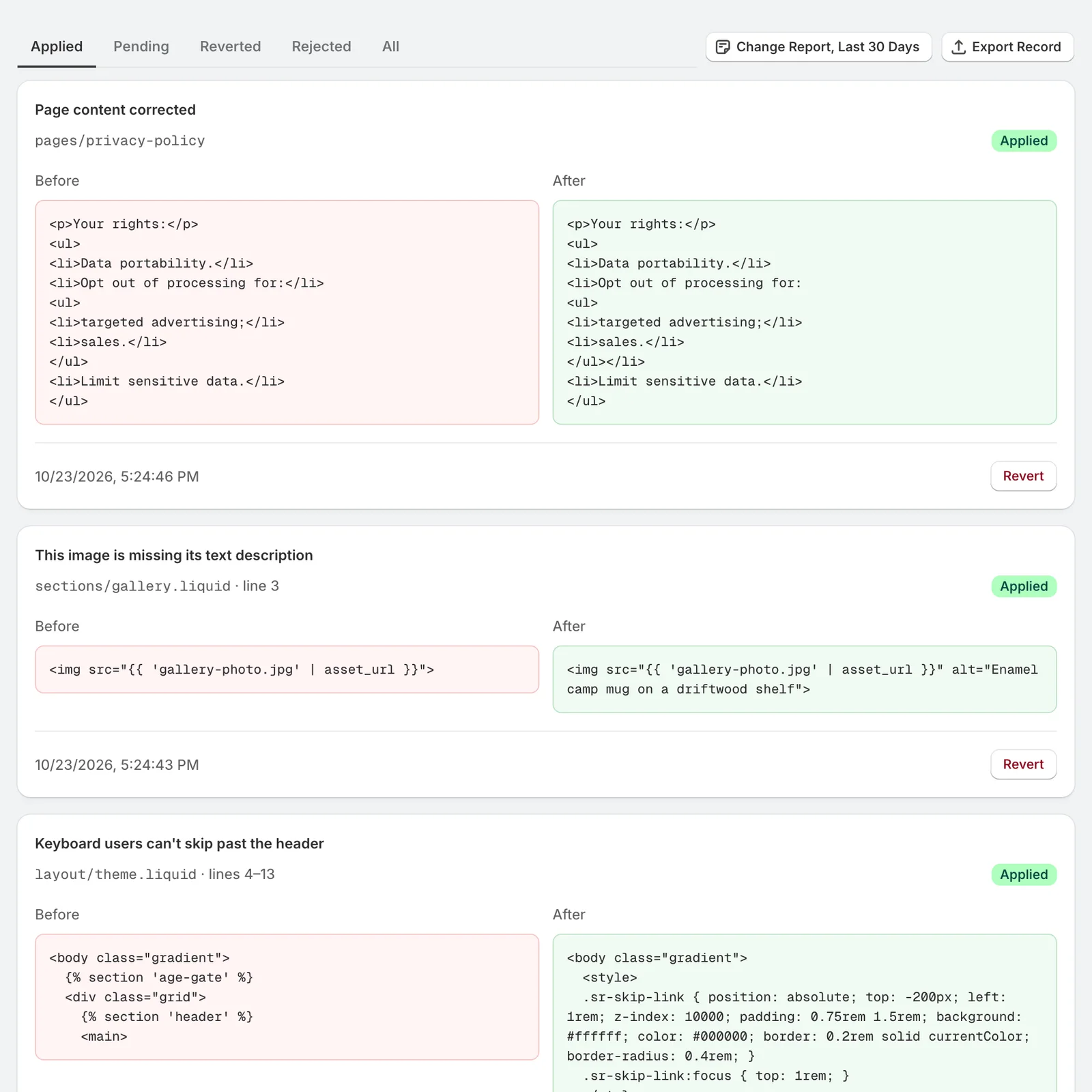This screenshot has height=1092, width=1092.
Task: Click the Applied badge for privacy-policy
Action: (x=1024, y=141)
